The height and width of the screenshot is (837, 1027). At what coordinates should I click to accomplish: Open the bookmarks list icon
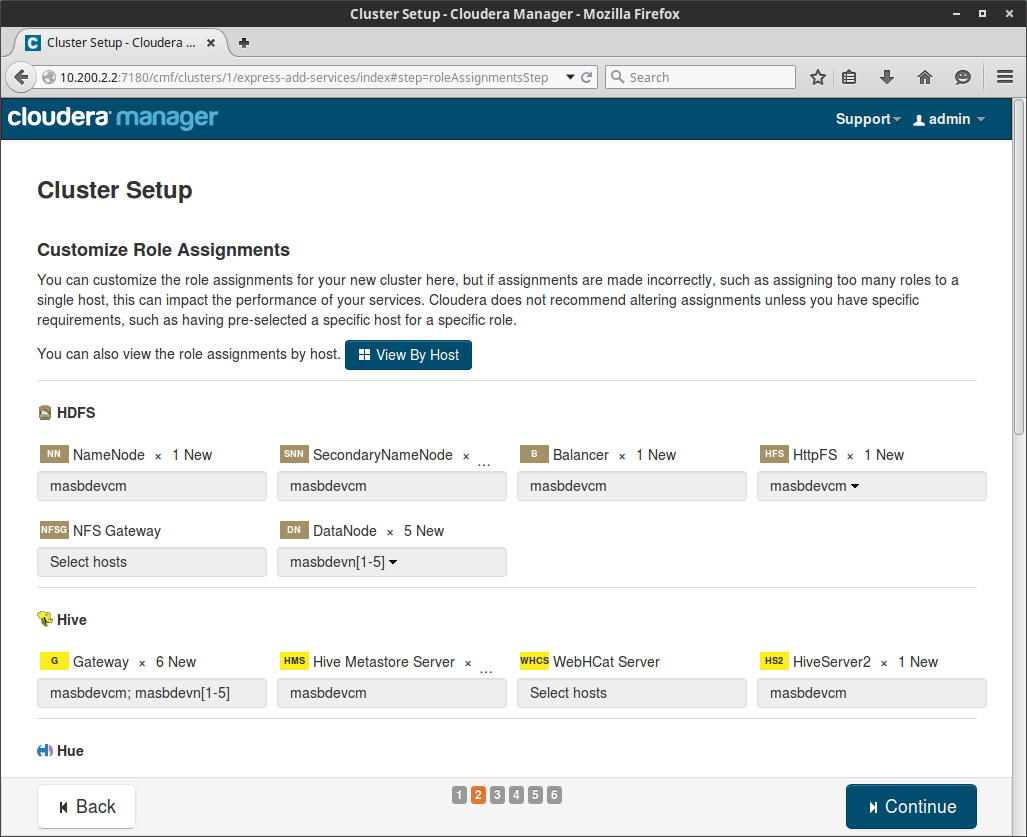coord(849,77)
